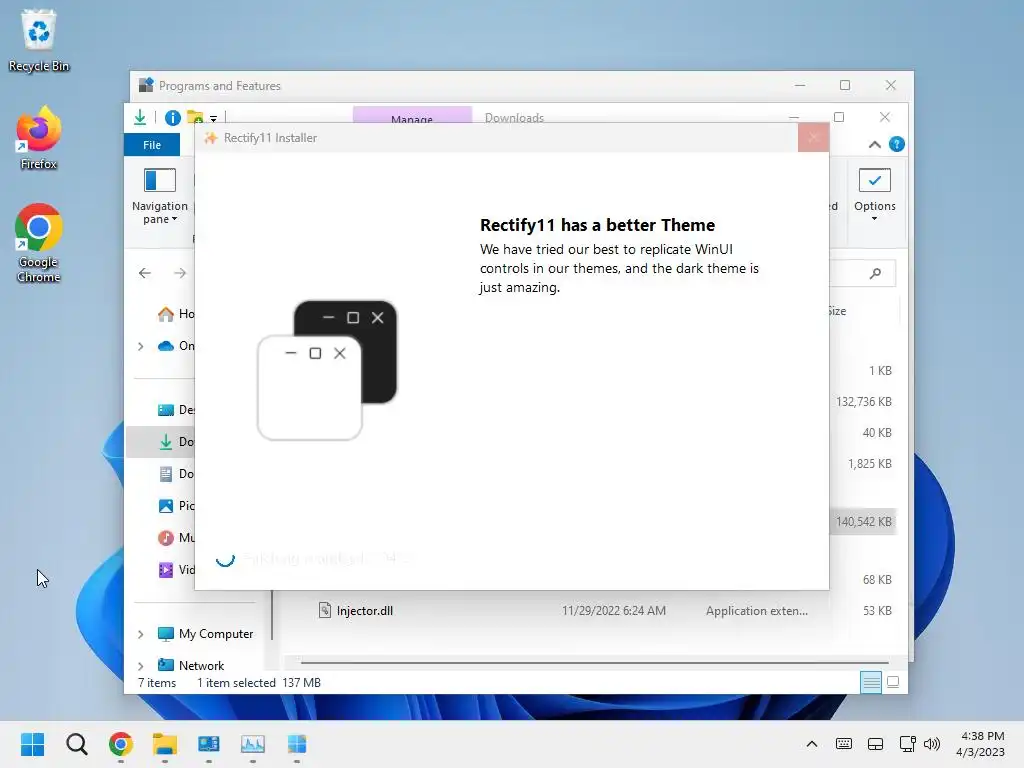Open the taskbar Search icon

click(76, 744)
